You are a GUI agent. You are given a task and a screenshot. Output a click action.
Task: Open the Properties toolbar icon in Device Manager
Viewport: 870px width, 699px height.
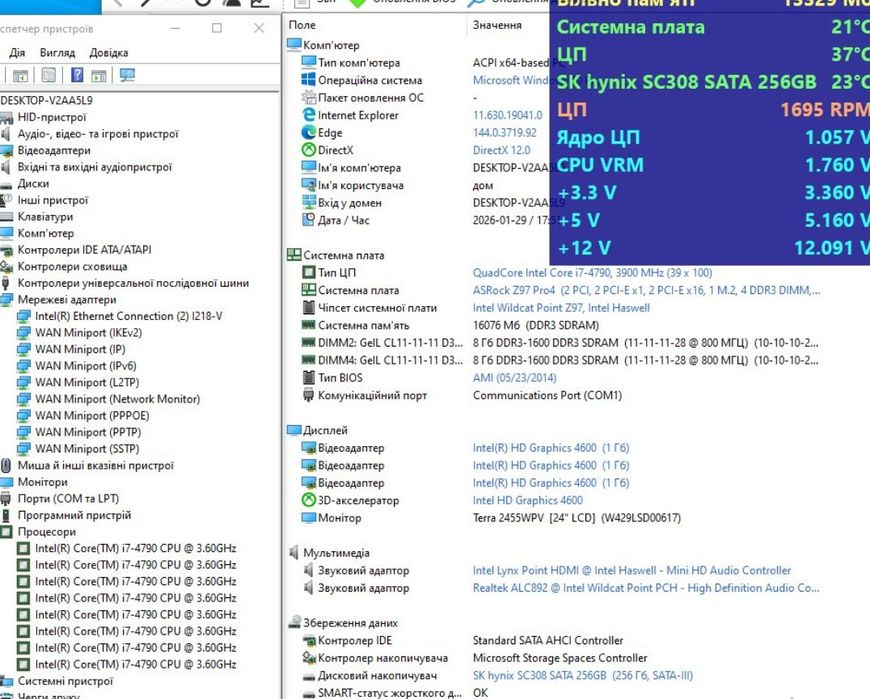pyautogui.click(x=49, y=75)
